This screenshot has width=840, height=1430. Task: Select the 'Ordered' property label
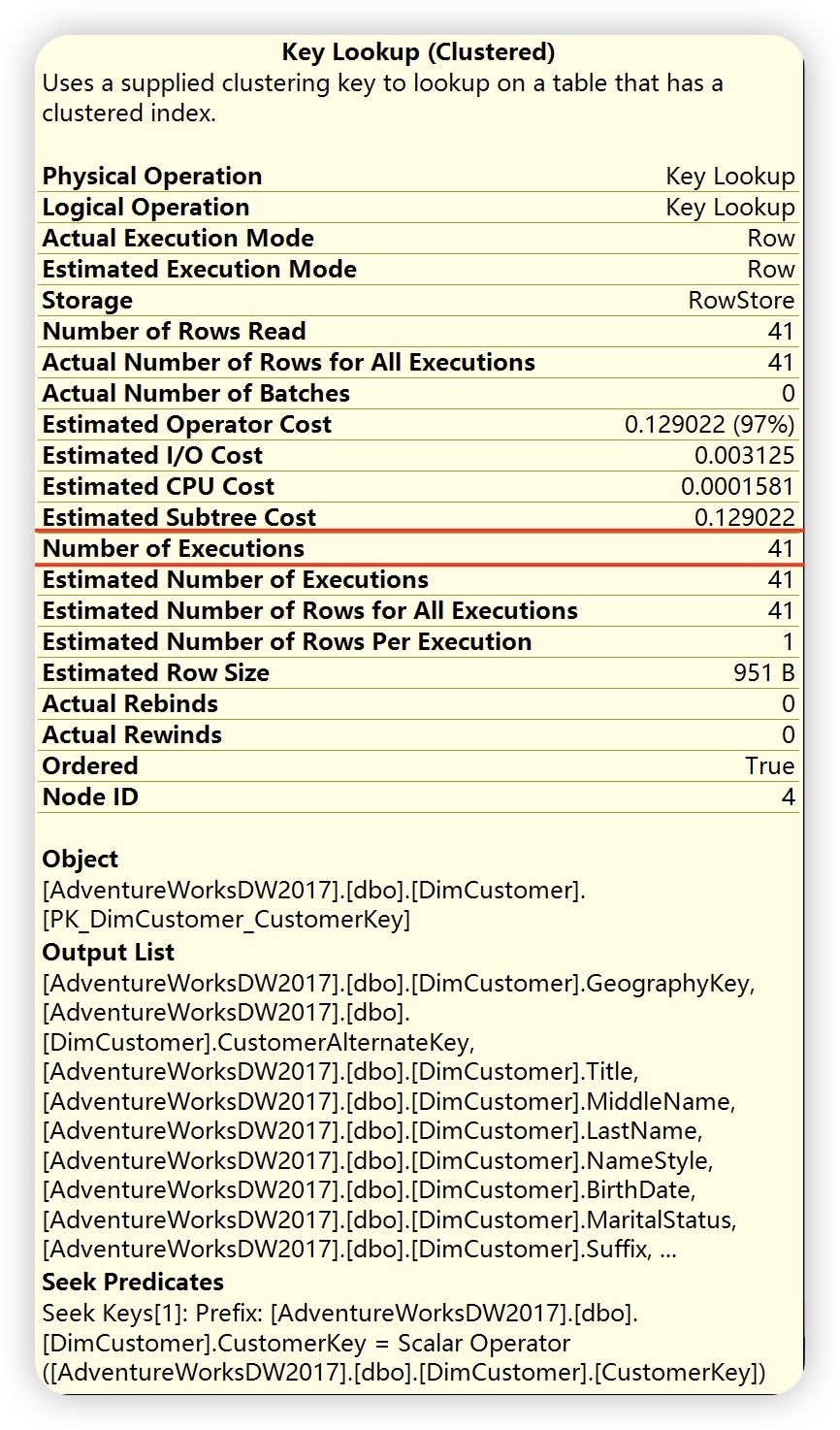click(x=90, y=766)
